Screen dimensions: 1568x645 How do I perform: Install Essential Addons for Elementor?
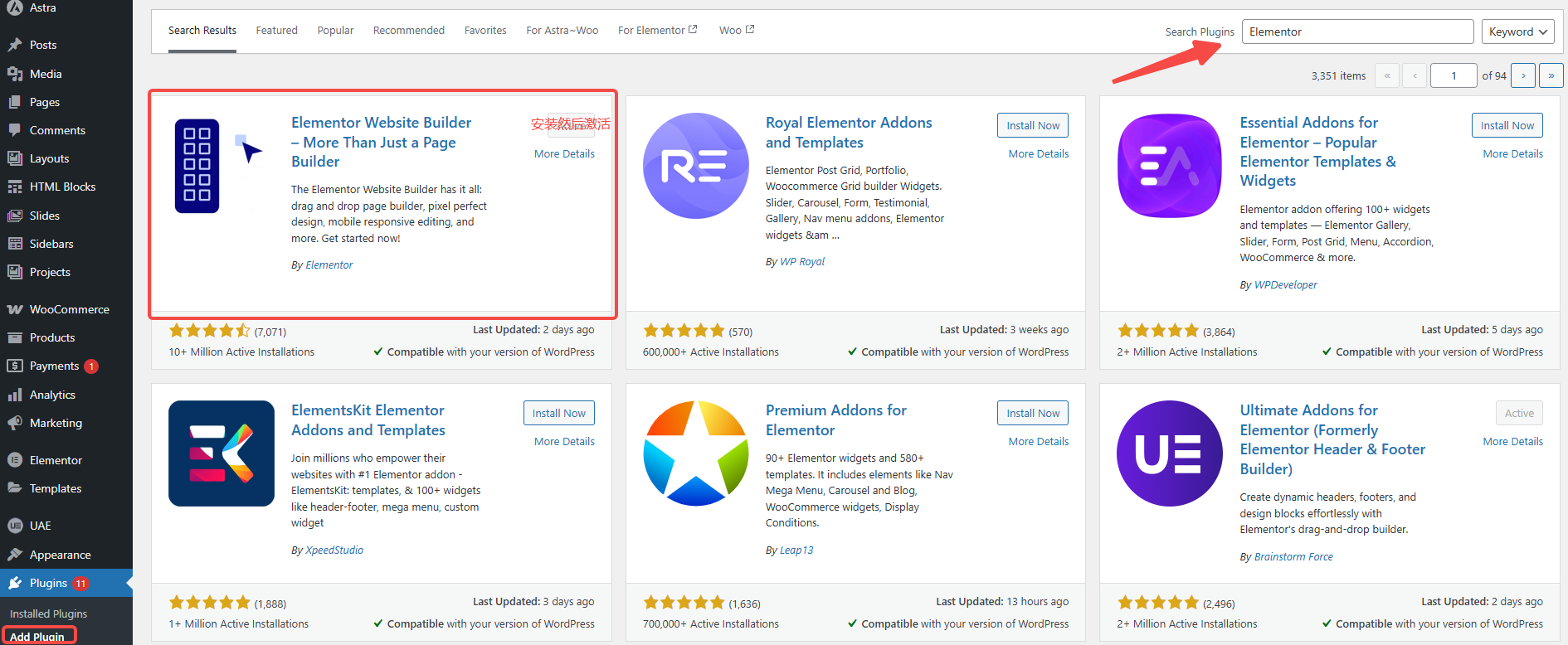coord(1507,125)
